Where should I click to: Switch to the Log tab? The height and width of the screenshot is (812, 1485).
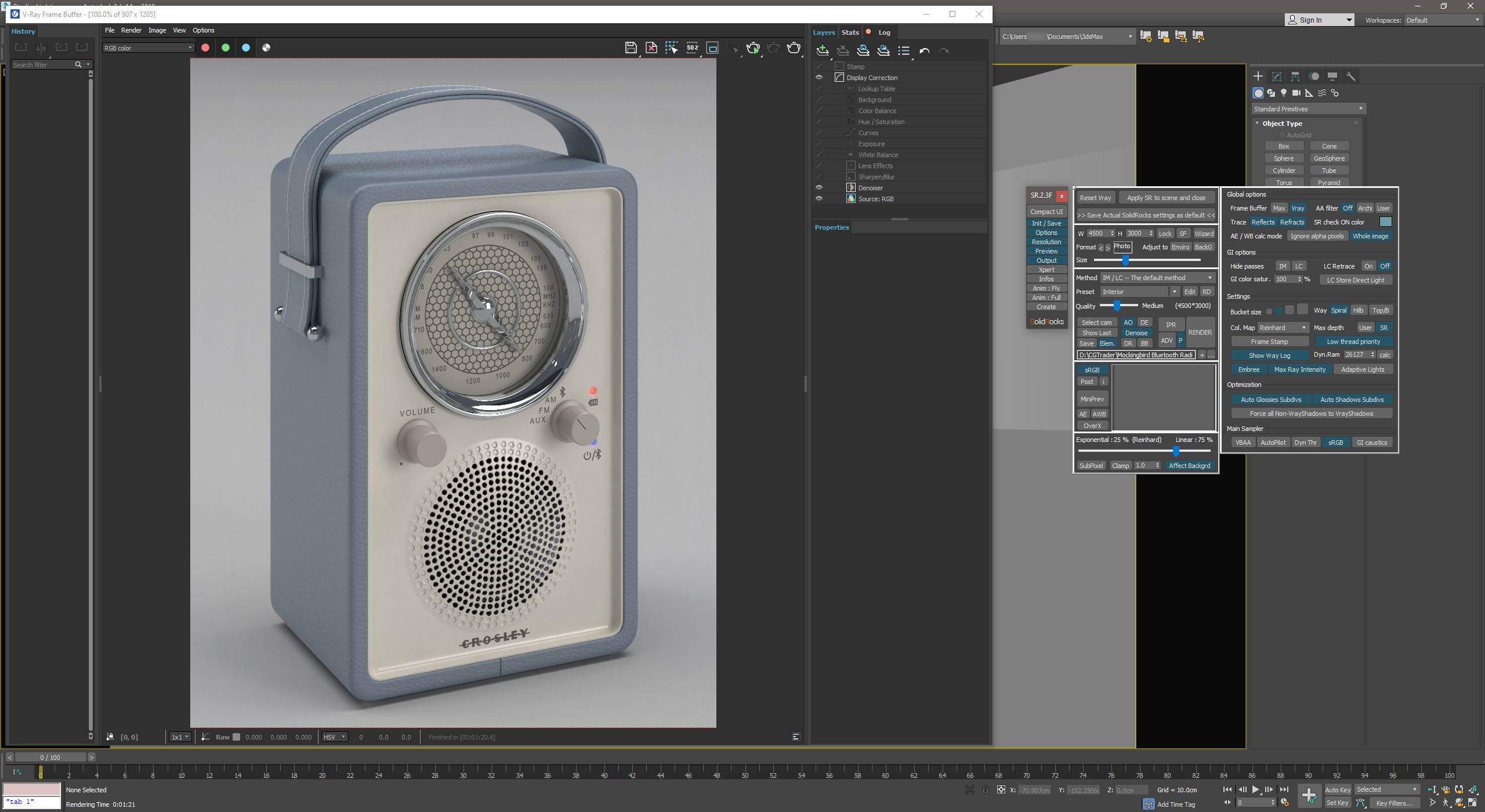tap(884, 32)
